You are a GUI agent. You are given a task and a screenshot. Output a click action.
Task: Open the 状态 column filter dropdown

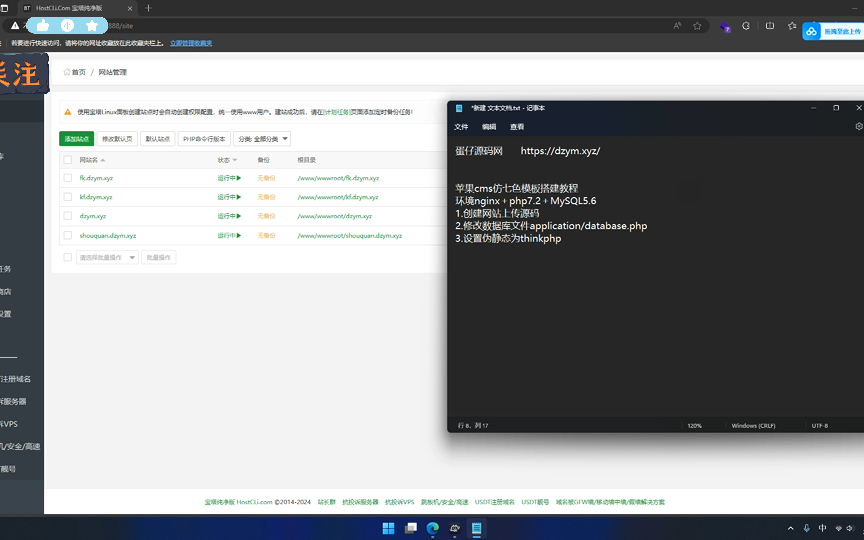click(x=227, y=160)
